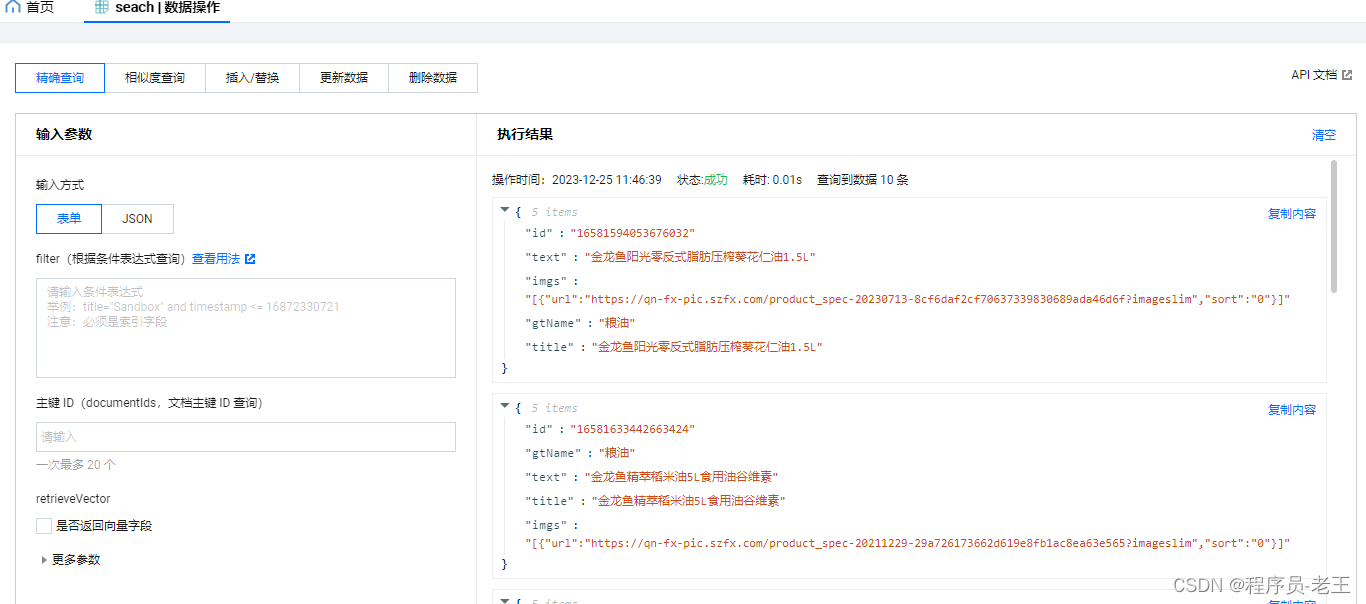
Task: Click 清空 to clear results
Action: (x=1324, y=135)
